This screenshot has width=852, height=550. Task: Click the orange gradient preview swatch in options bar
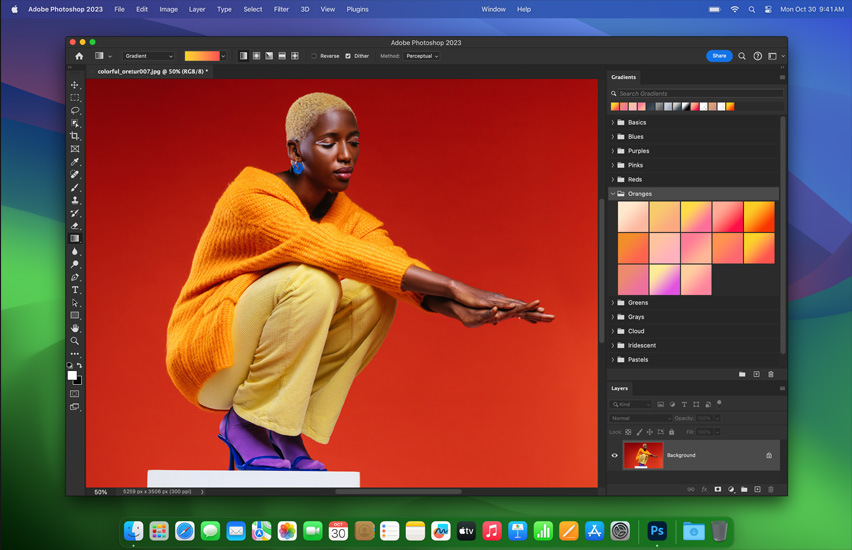click(202, 56)
